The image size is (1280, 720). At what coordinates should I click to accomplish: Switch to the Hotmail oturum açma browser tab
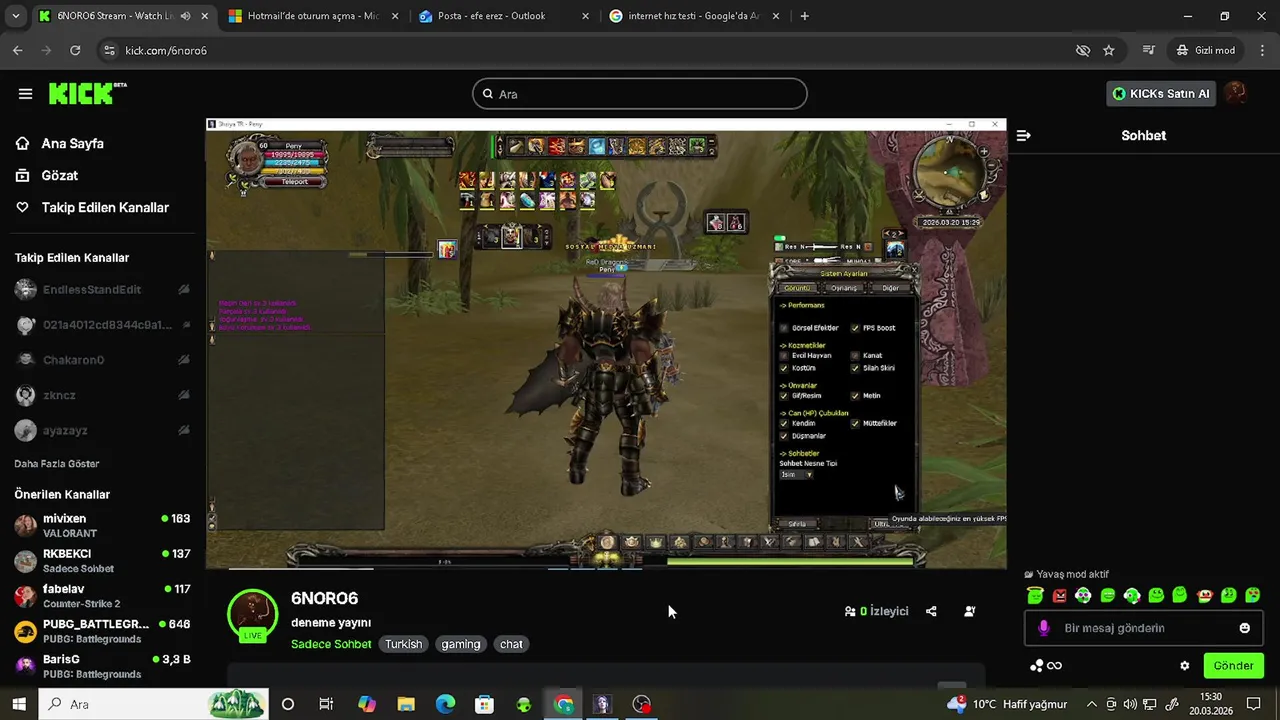[312, 16]
